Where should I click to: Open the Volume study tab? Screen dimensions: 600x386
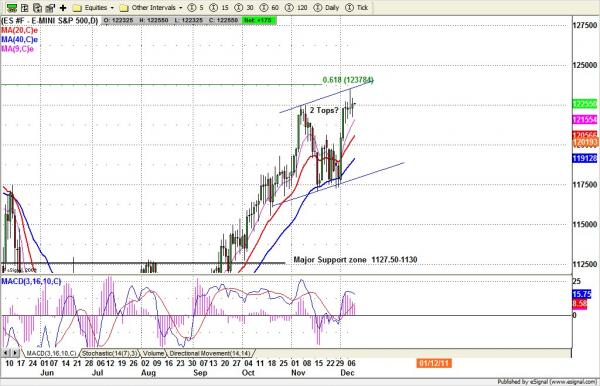pos(153,353)
